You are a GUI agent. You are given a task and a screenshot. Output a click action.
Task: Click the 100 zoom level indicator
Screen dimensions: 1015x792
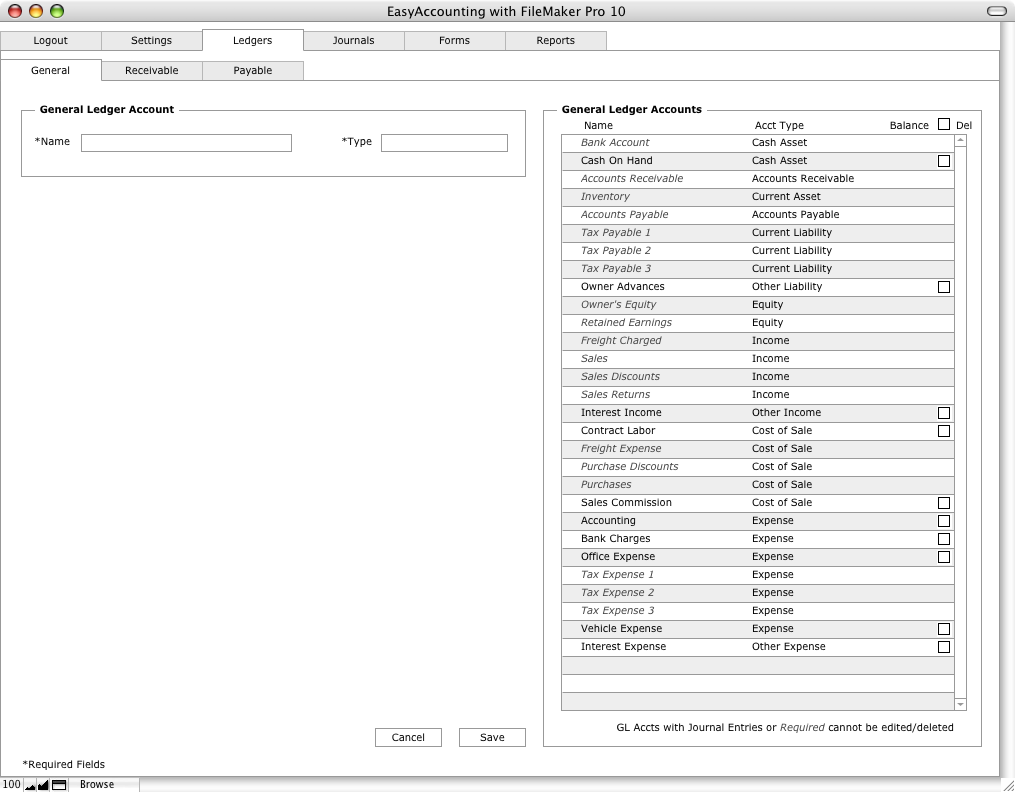click(11, 784)
